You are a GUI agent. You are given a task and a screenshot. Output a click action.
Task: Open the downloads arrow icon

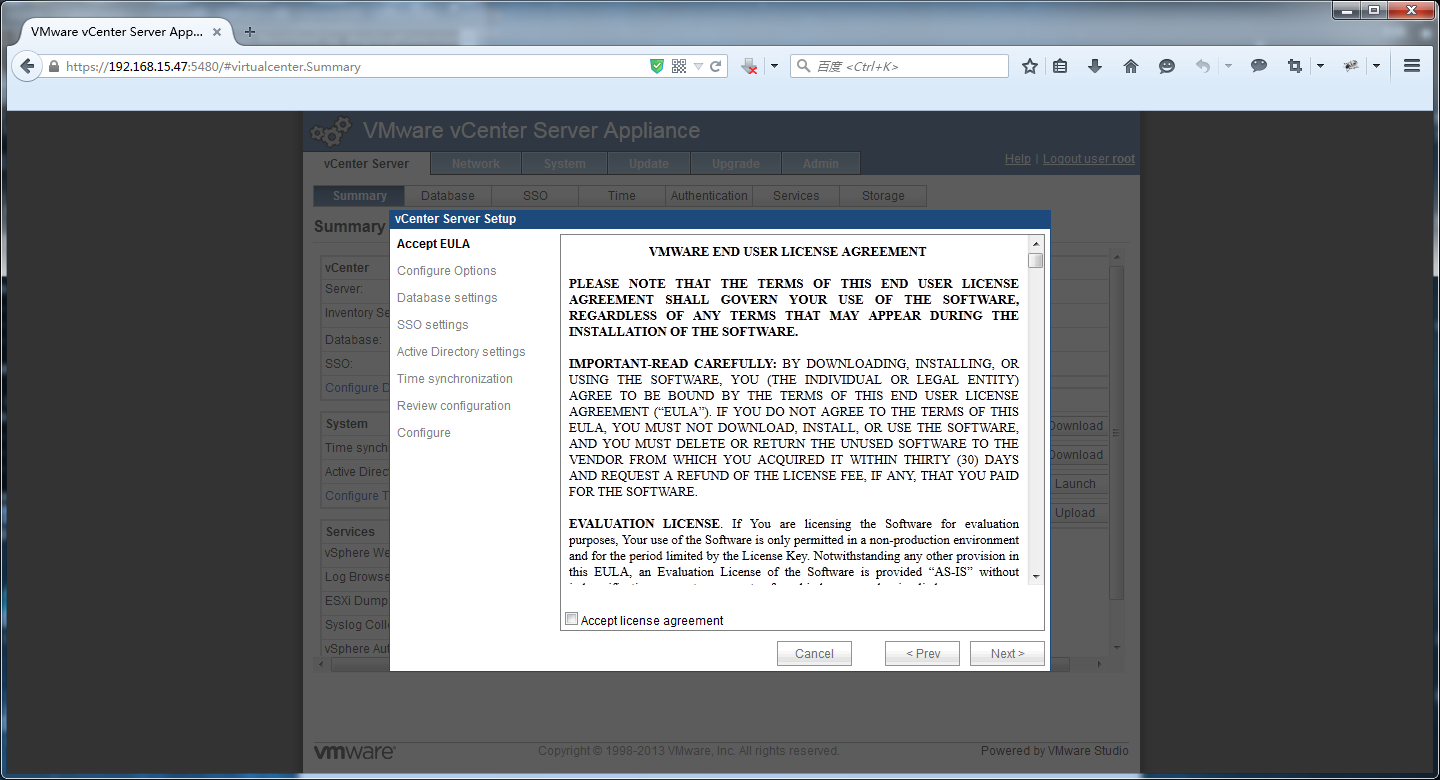[x=1095, y=66]
